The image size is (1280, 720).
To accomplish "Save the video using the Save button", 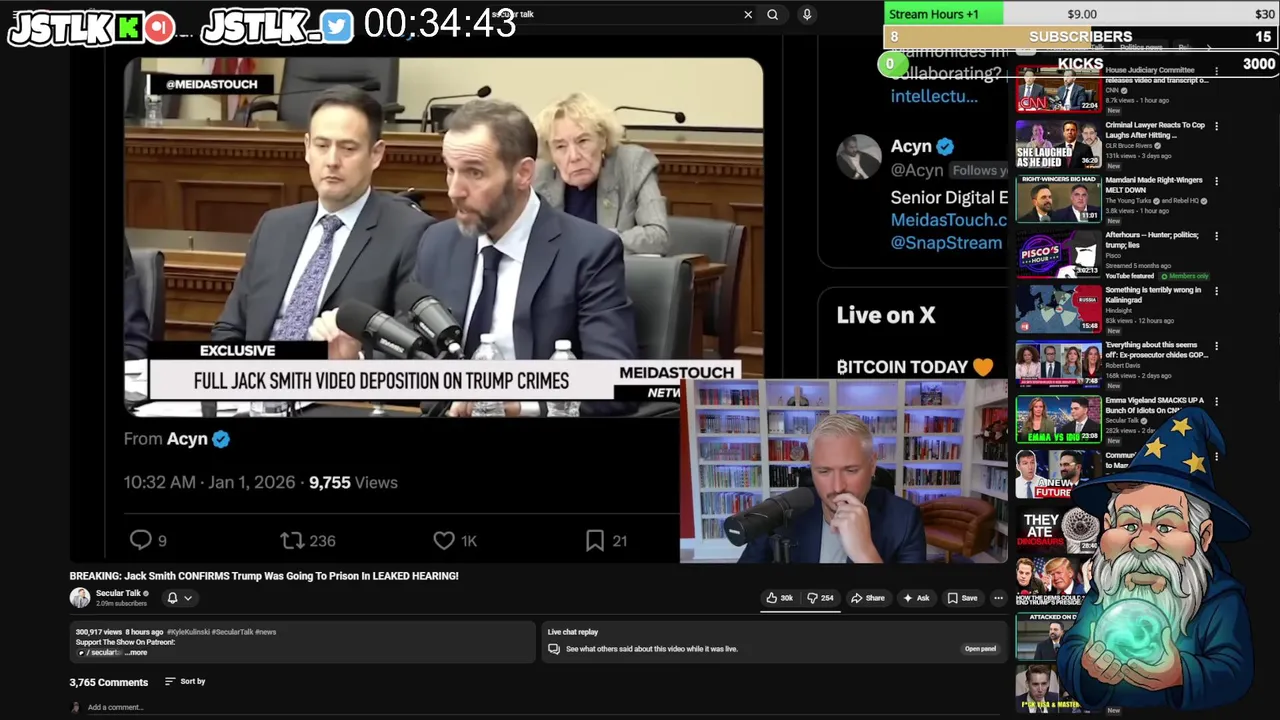I will (x=962, y=598).
